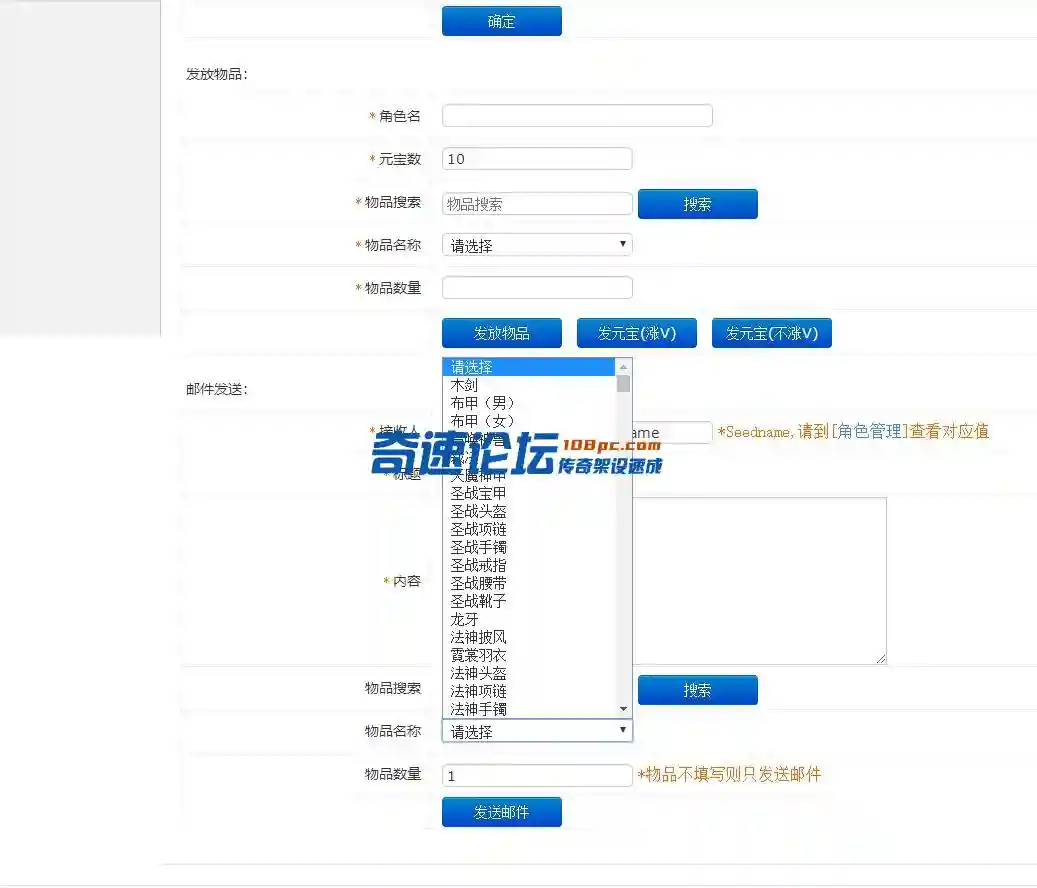Screen dimensions: 1037x888
Task: Select 圣战腰带 list option
Action: click(529, 583)
